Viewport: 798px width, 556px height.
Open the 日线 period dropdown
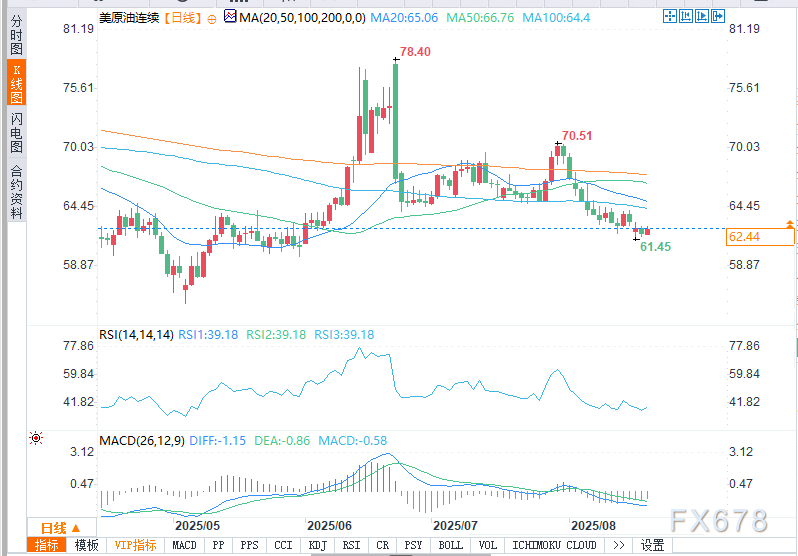pos(60,527)
